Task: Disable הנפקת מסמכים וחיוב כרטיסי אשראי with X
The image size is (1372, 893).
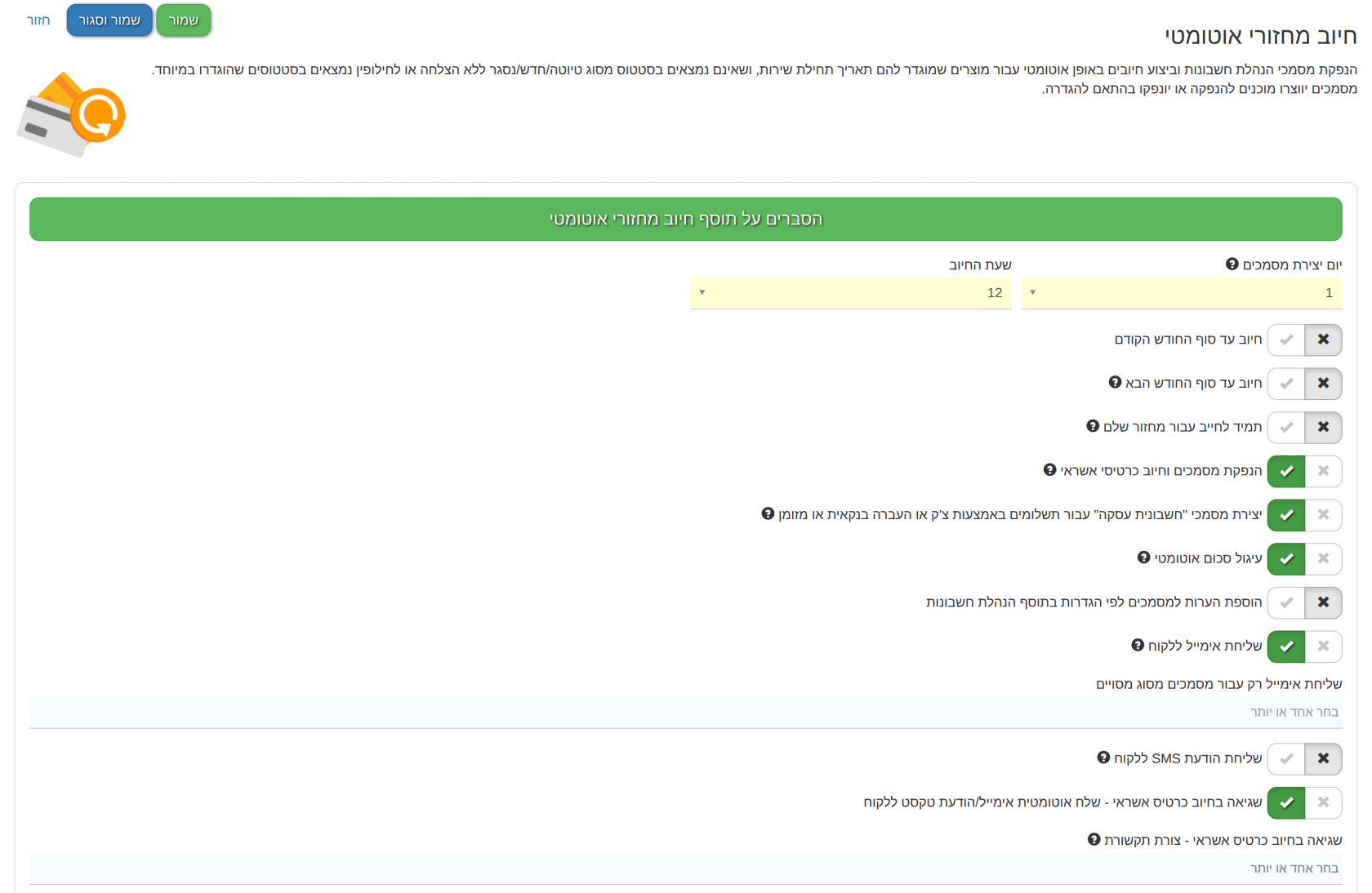Action: click(x=1323, y=471)
